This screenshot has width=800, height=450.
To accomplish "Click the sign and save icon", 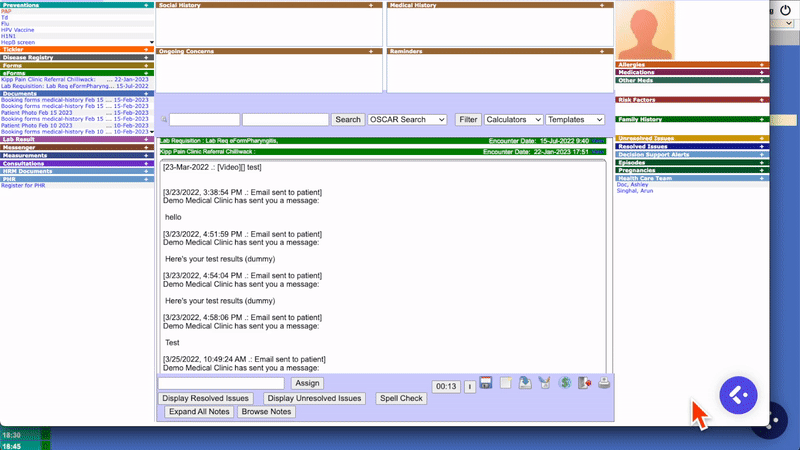I will [x=524, y=383].
